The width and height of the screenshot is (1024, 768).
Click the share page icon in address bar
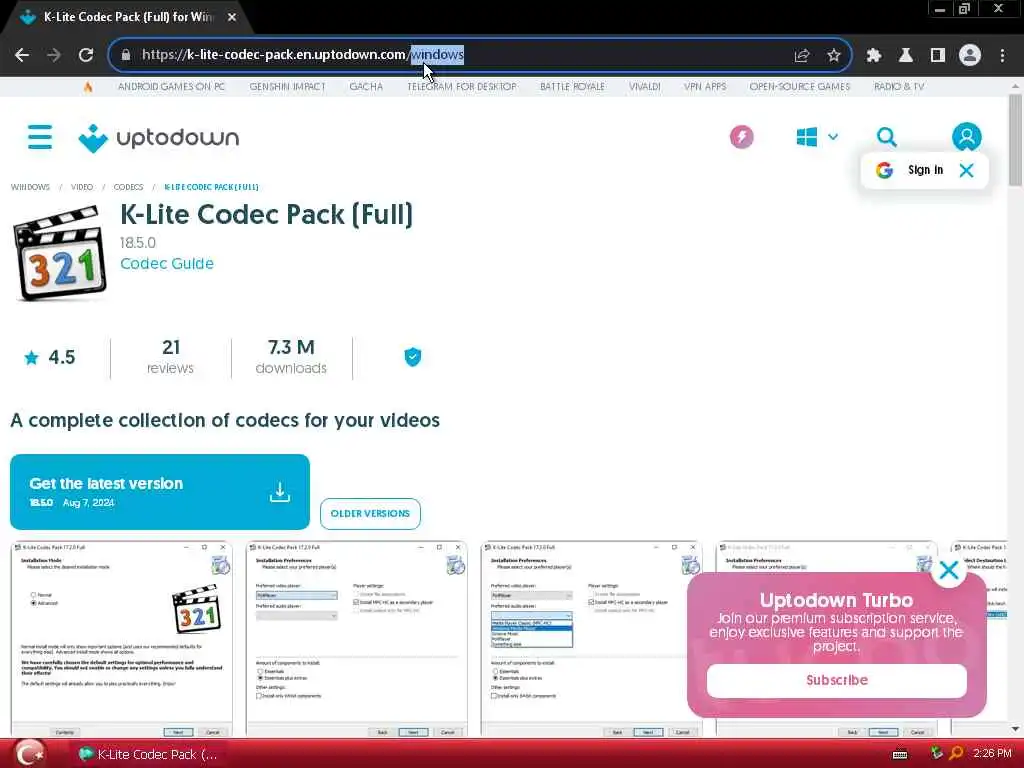(801, 56)
